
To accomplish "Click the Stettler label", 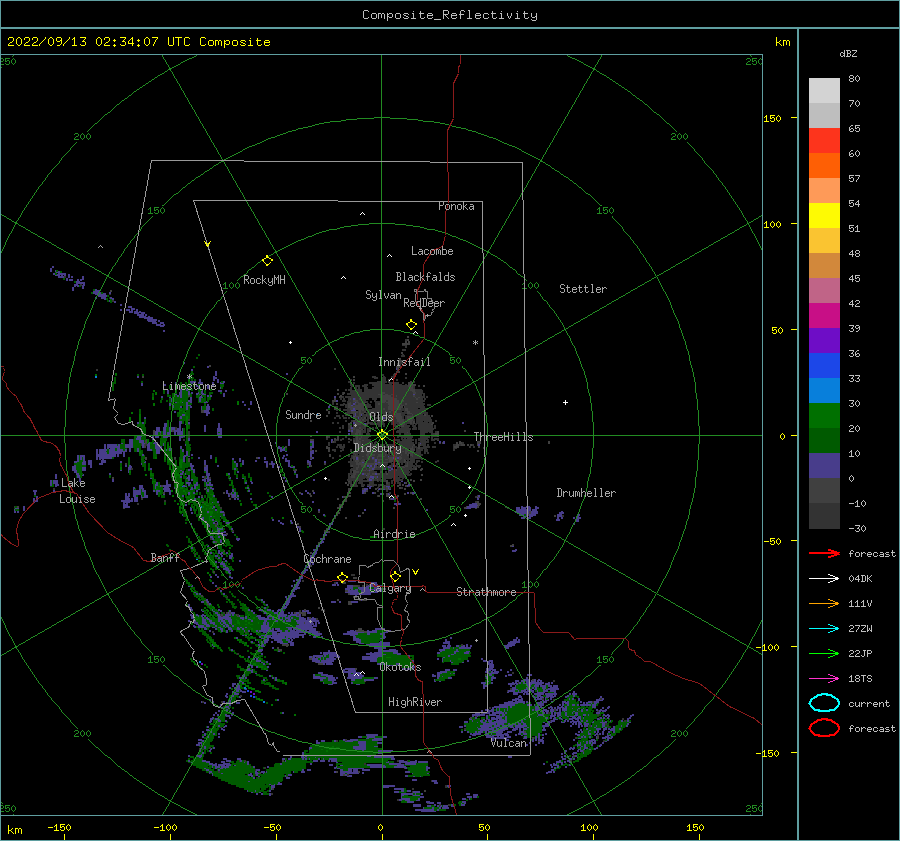I will [x=583, y=289].
